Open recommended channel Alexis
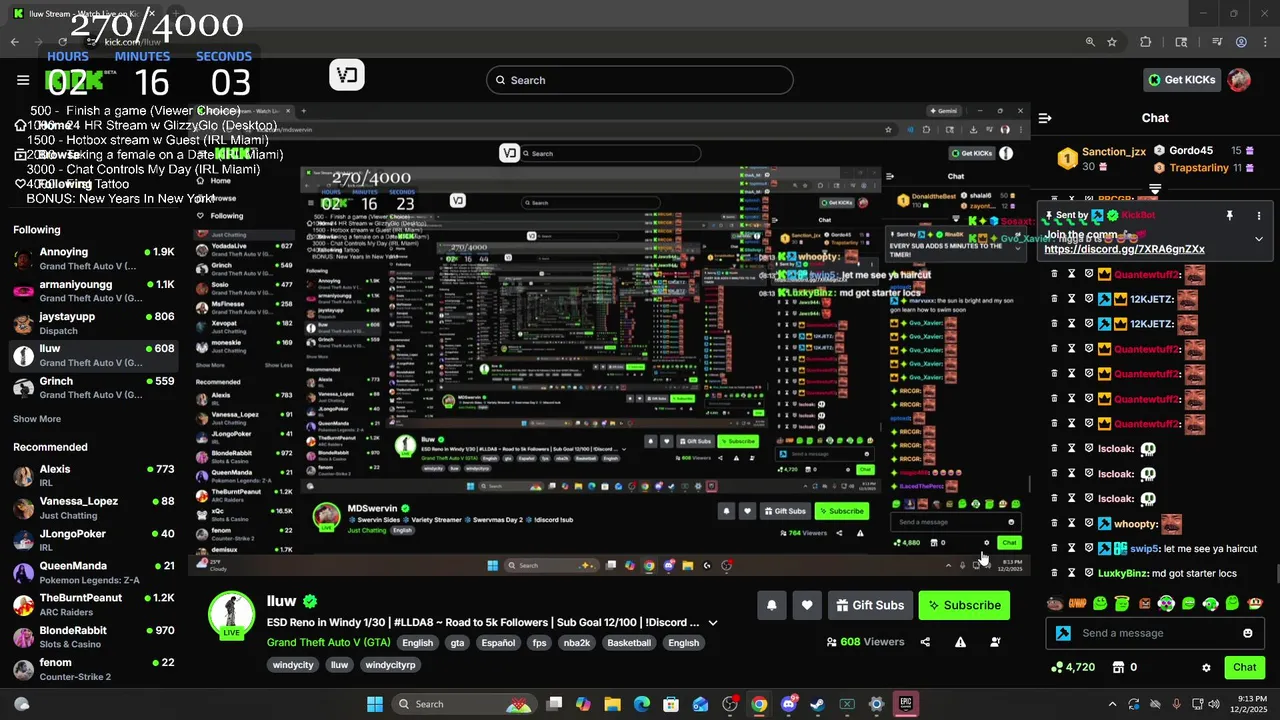Screen dimensions: 1280x720 pyautogui.click(x=94, y=476)
